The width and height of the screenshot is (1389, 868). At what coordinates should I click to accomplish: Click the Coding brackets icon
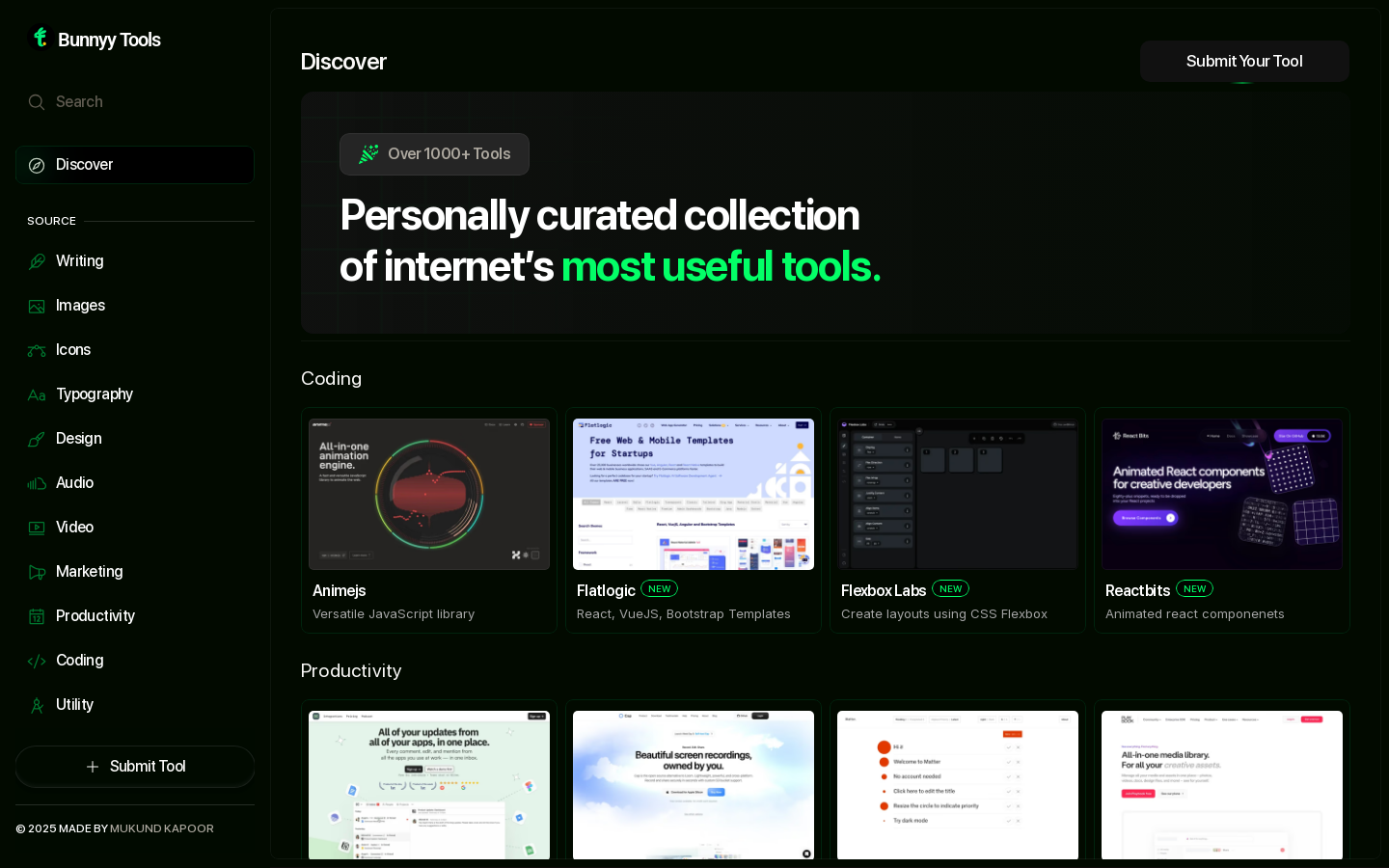pos(37,661)
